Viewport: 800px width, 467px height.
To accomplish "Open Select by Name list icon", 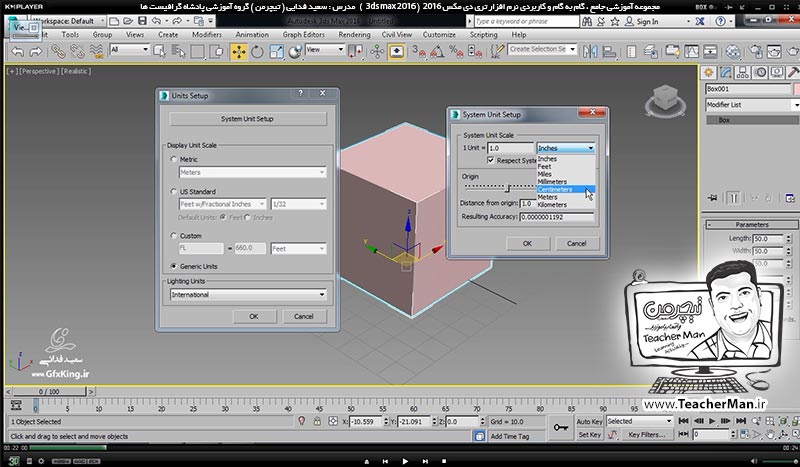I will [x=178, y=52].
